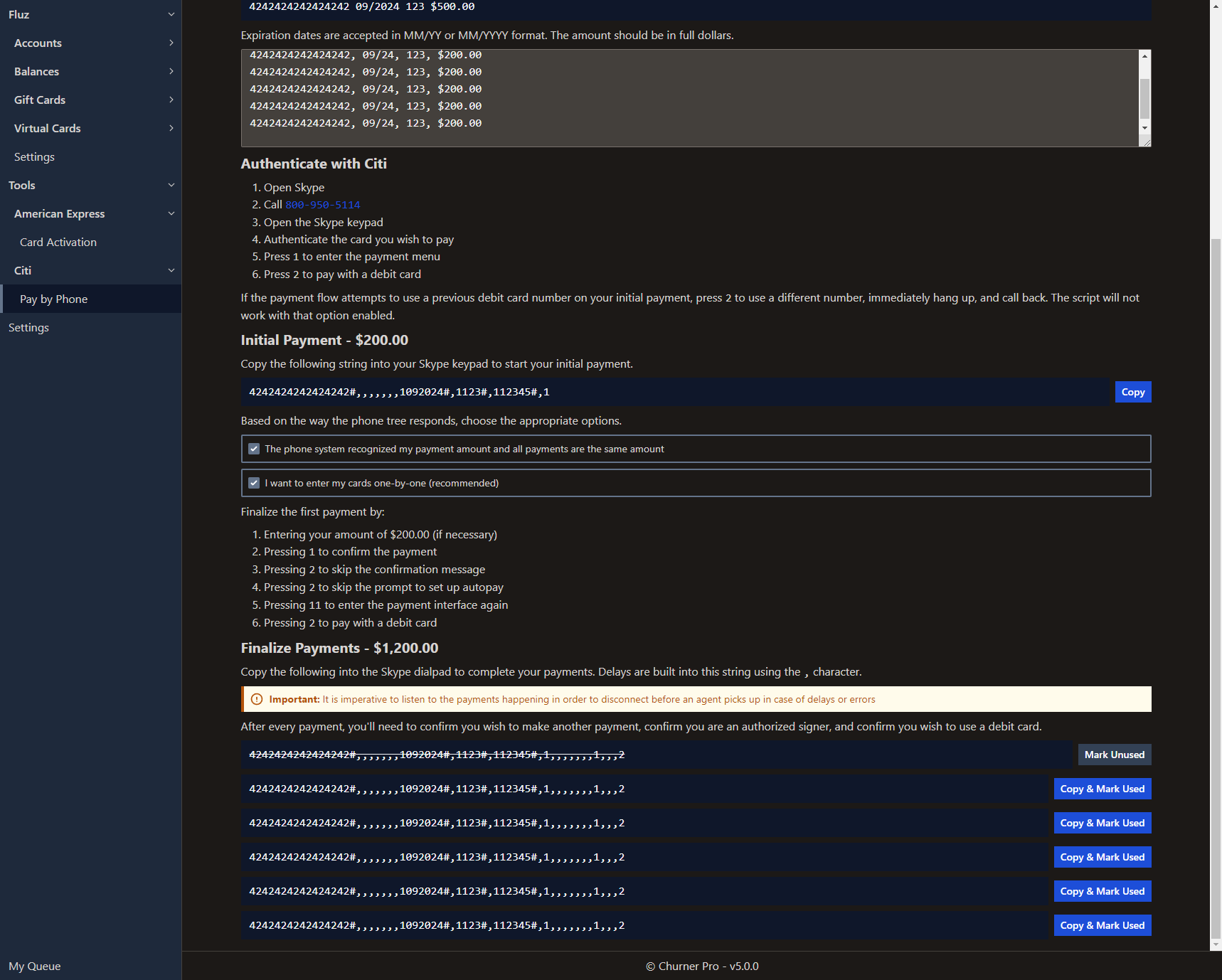
Task: Open Card Activation page
Action: click(x=58, y=242)
